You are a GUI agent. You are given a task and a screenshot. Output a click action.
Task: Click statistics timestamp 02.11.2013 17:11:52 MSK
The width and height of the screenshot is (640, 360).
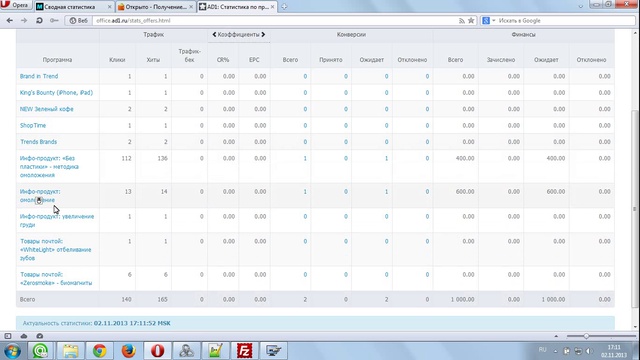pyautogui.click(x=132, y=323)
